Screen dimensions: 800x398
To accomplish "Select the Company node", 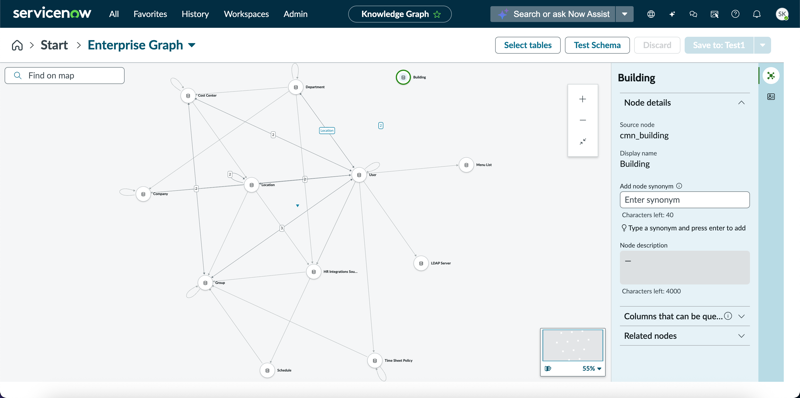I will (x=143, y=194).
